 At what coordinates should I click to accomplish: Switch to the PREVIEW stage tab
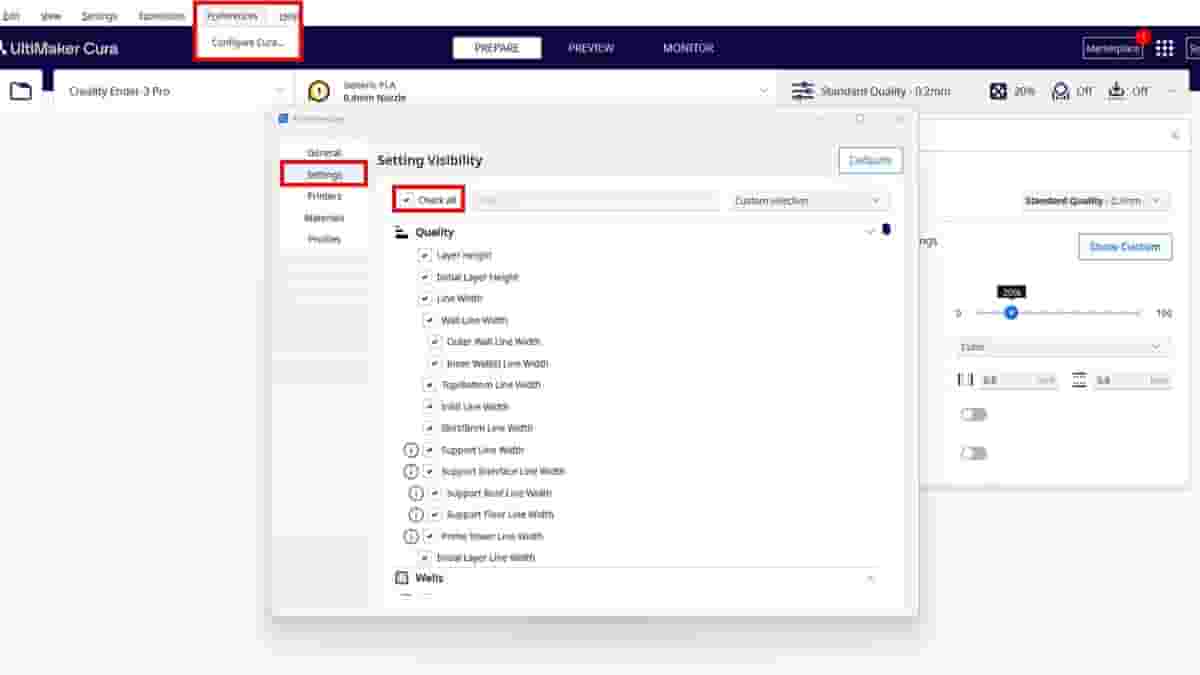click(591, 48)
